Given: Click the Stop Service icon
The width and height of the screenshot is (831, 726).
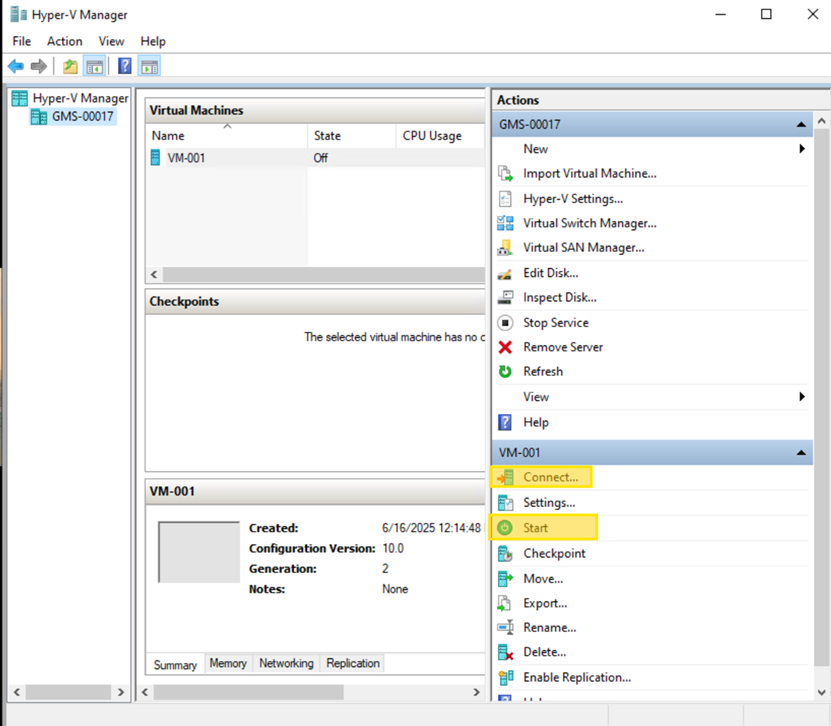Looking at the screenshot, I should click(x=505, y=323).
